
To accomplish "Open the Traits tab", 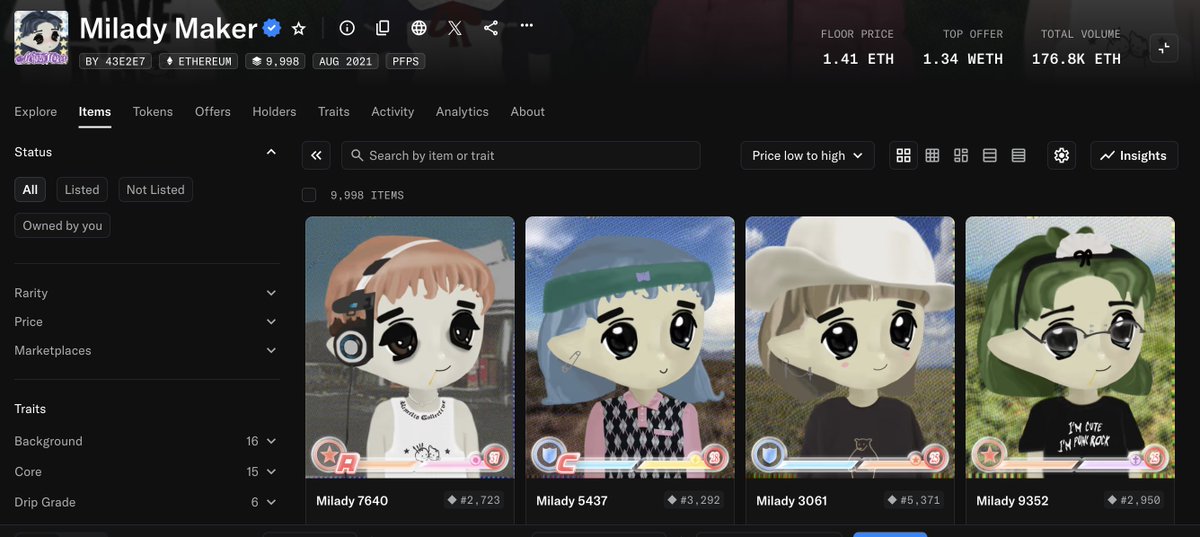I will coord(334,111).
